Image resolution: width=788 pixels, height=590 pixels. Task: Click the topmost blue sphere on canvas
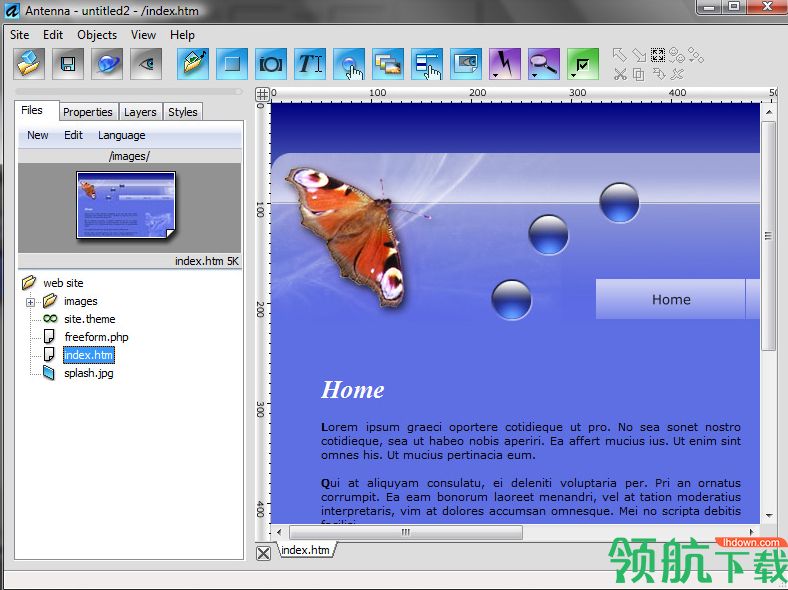point(619,203)
